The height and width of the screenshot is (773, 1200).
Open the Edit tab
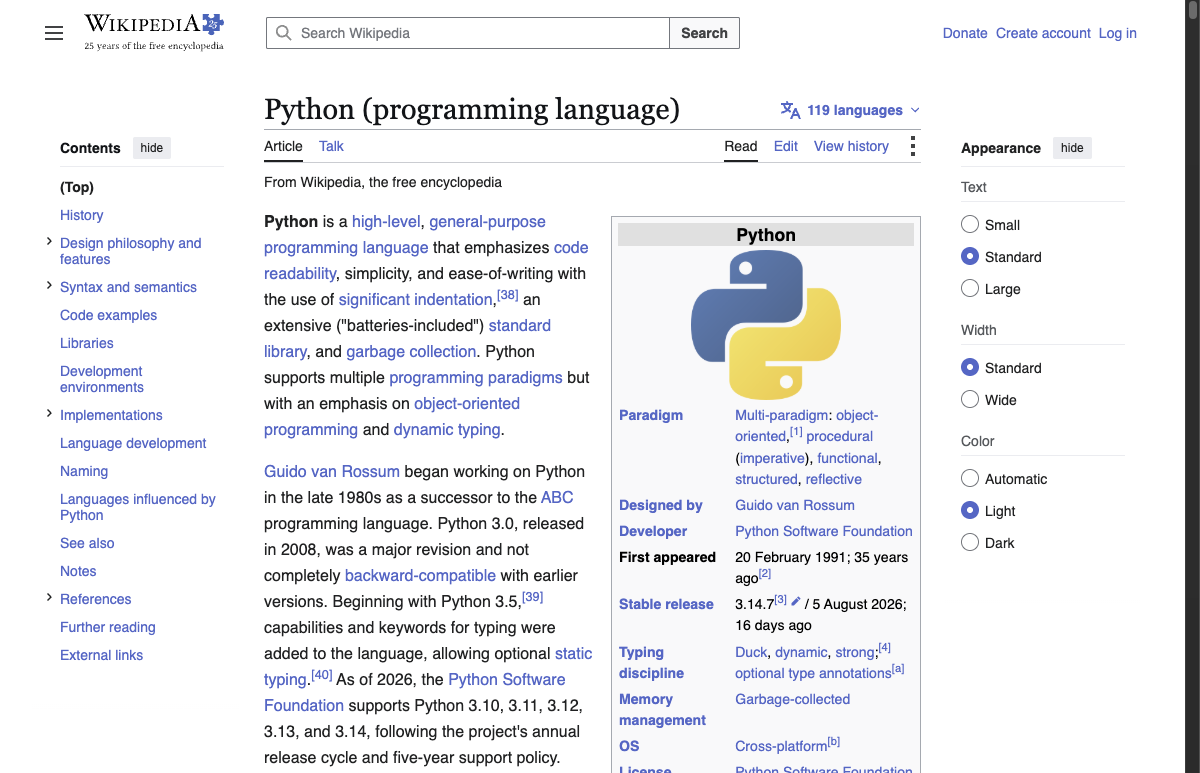click(786, 146)
